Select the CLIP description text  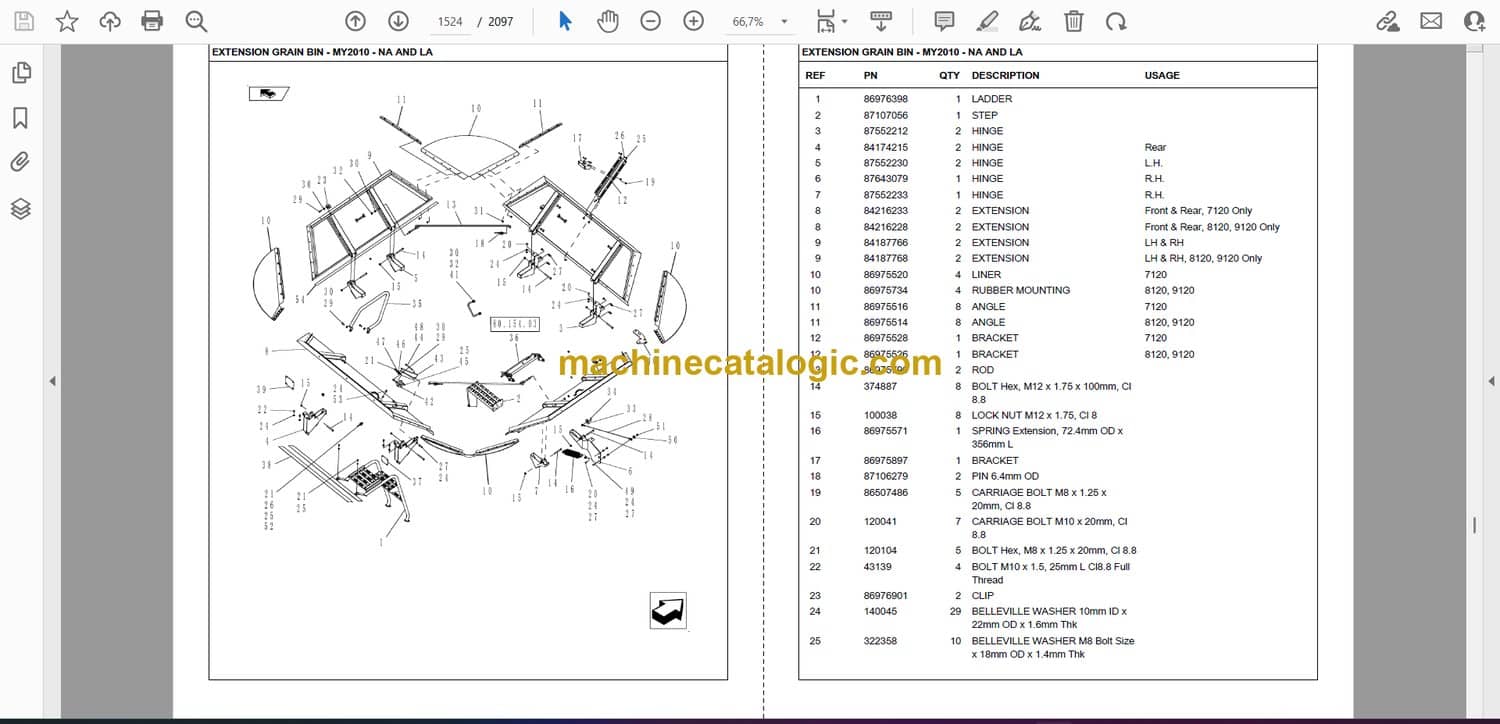click(982, 595)
